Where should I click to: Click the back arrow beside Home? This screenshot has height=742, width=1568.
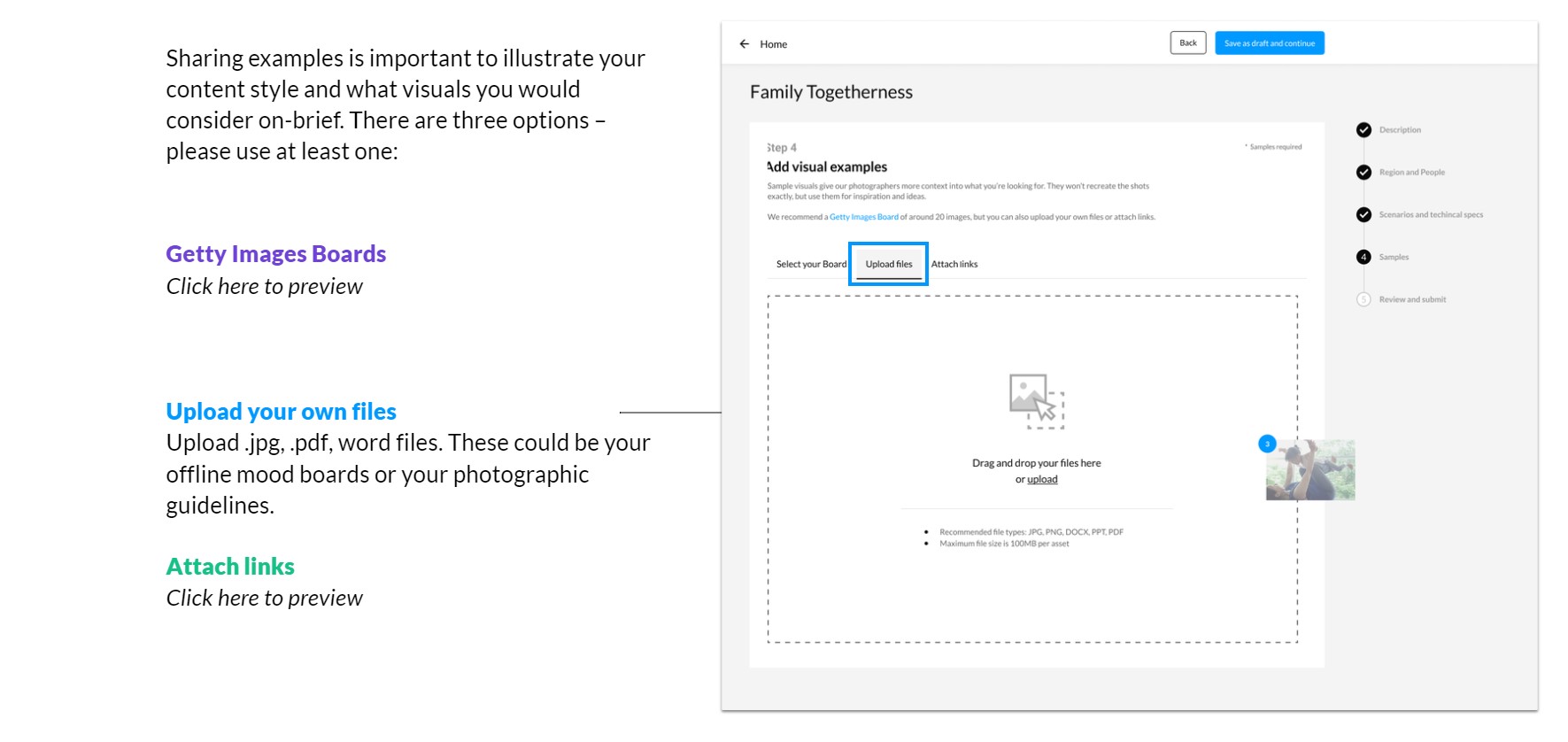click(744, 43)
